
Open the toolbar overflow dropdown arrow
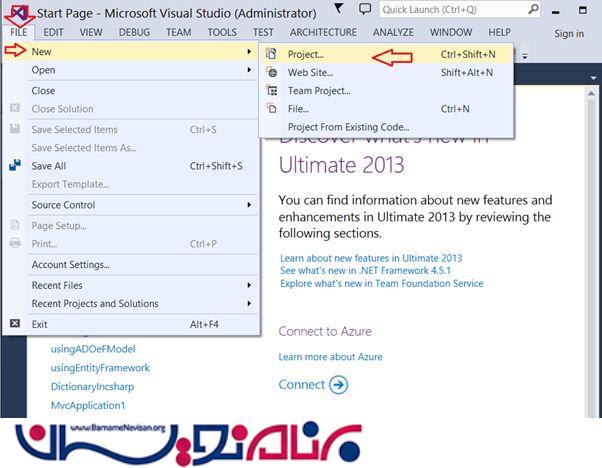tap(524, 56)
